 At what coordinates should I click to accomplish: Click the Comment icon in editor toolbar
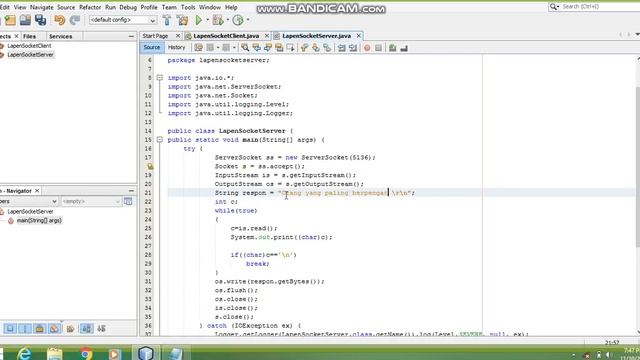pyautogui.click(x=392, y=48)
